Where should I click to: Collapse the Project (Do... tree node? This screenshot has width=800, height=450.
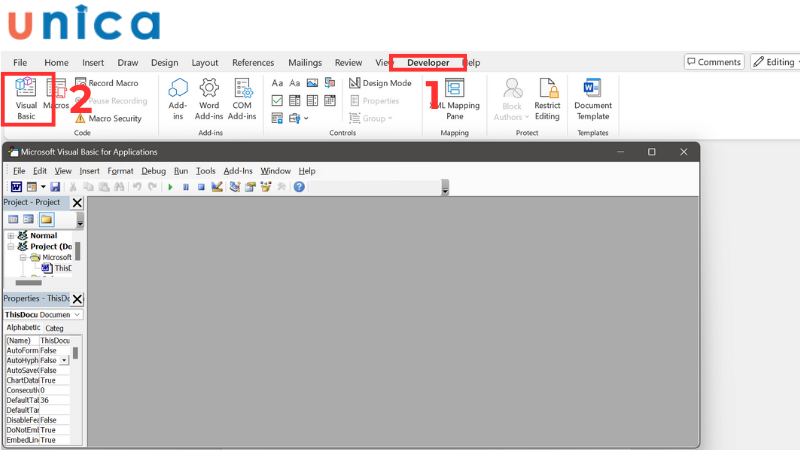[11, 246]
